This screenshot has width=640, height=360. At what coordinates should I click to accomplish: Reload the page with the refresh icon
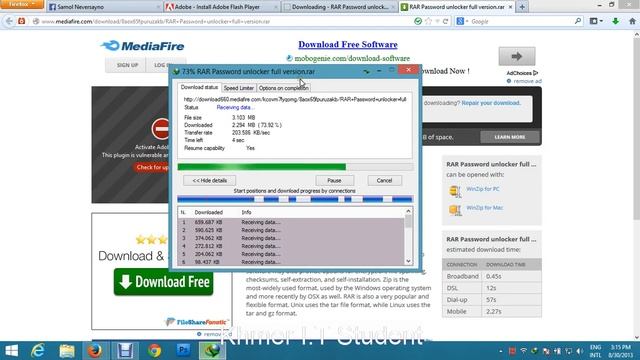tap(445, 21)
